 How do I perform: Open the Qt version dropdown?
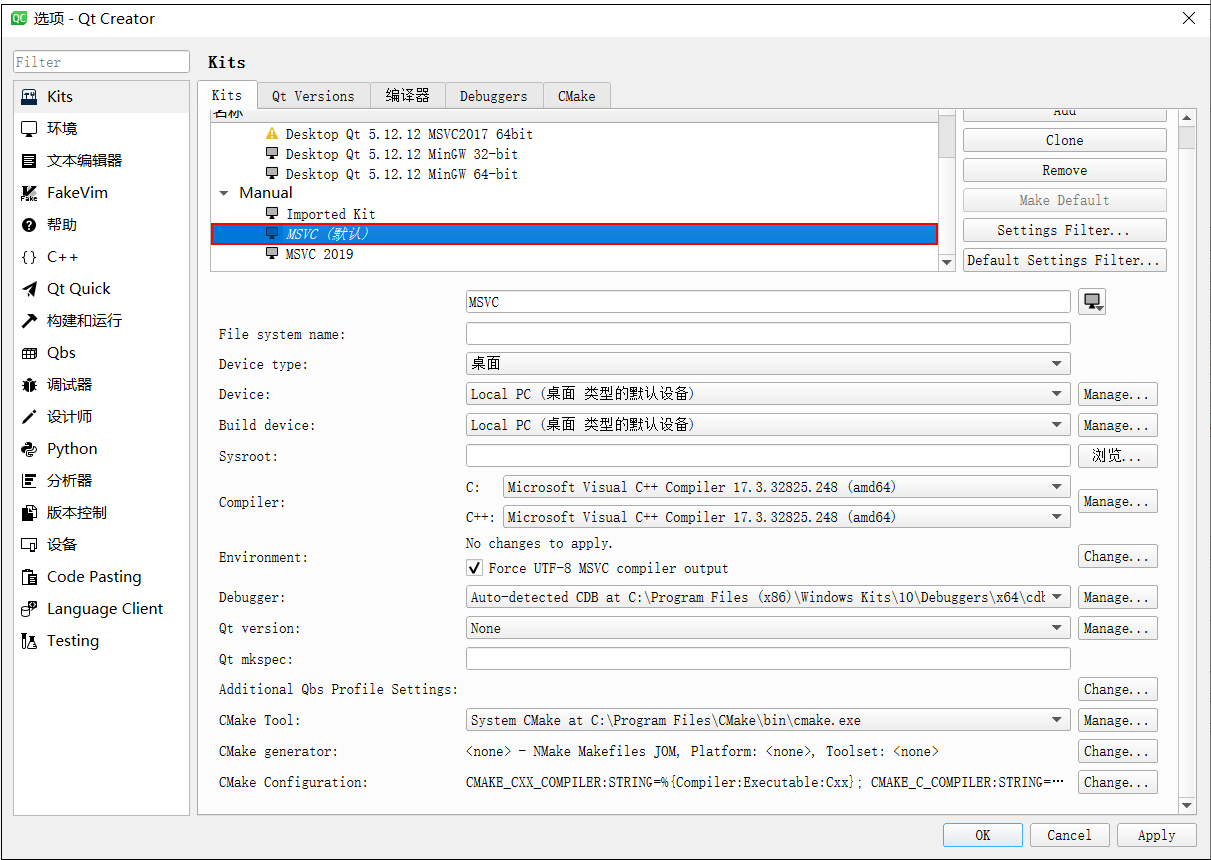768,628
